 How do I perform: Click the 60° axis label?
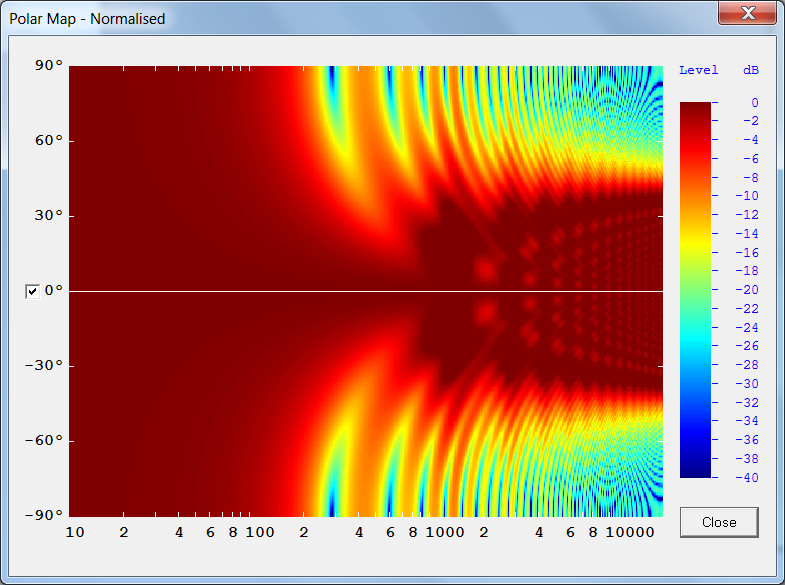click(49, 141)
